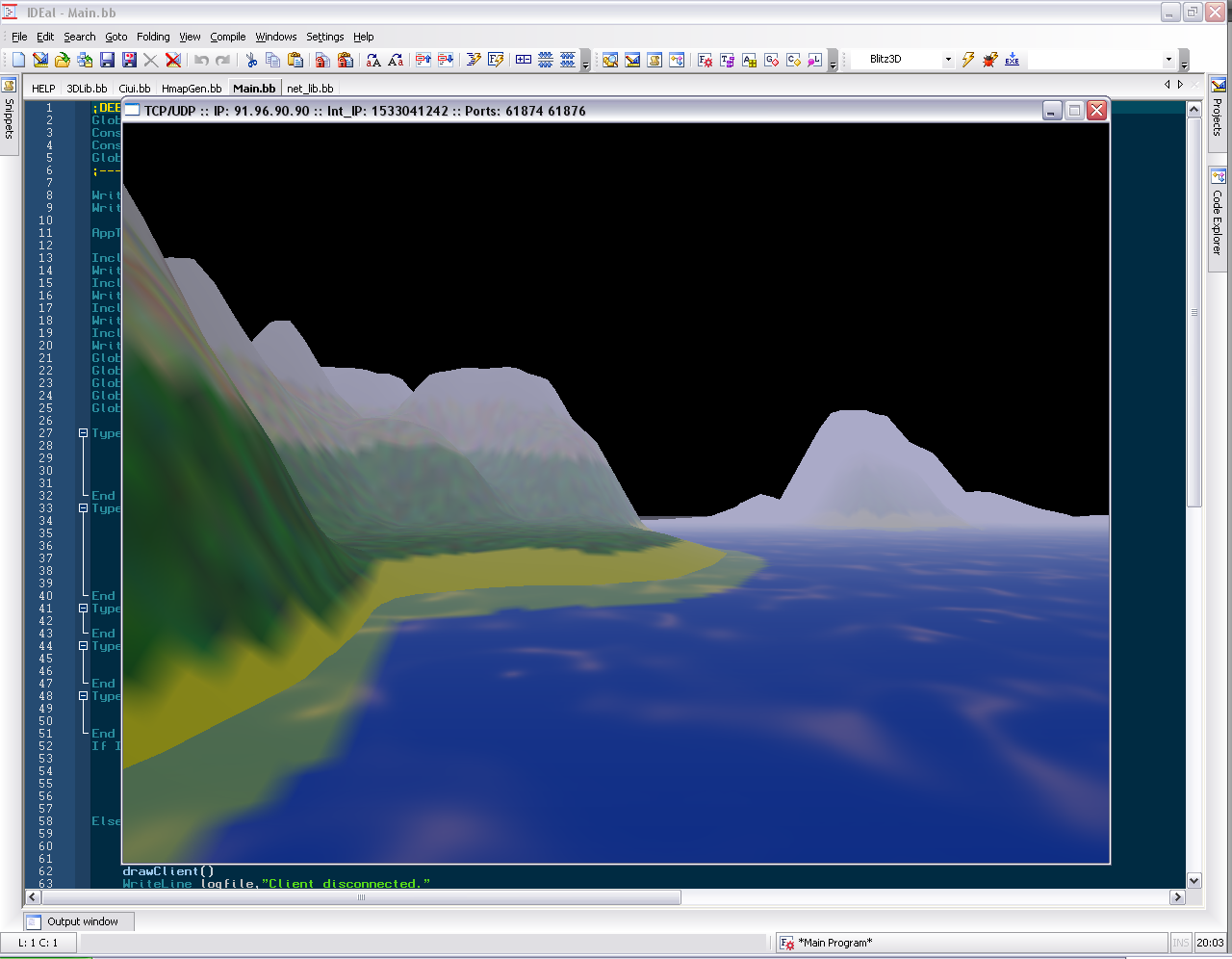Click the Undo arrow icon
The height and width of the screenshot is (959, 1232).
201,60
